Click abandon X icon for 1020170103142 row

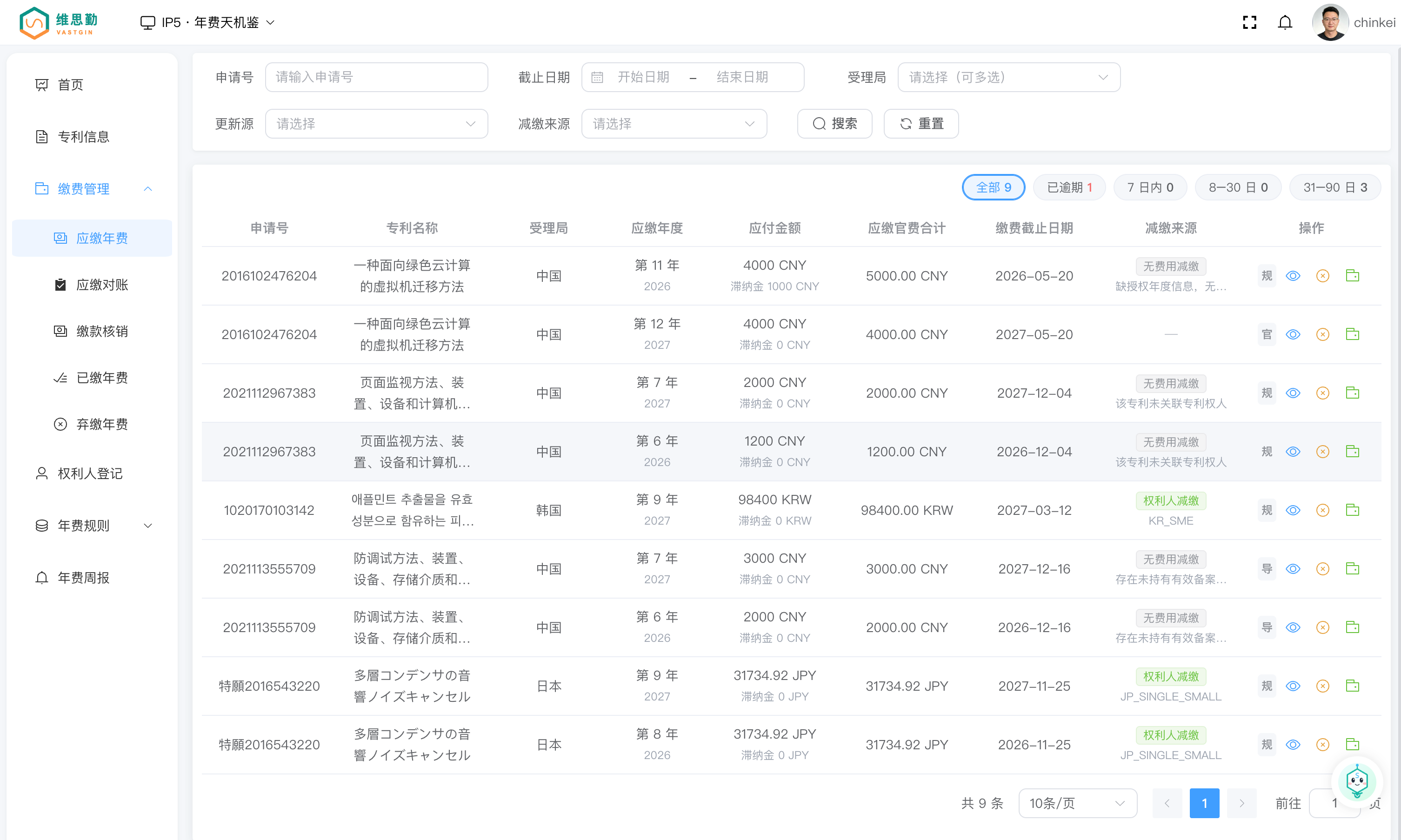click(1322, 511)
